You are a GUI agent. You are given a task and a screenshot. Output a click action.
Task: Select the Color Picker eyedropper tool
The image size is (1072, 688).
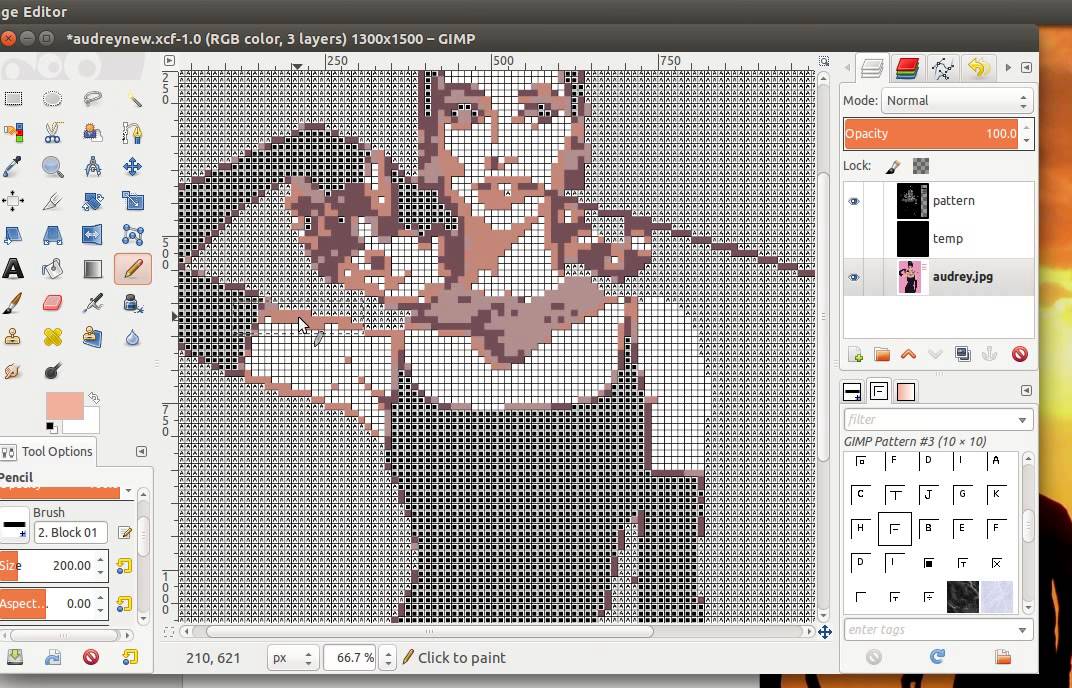pos(13,166)
